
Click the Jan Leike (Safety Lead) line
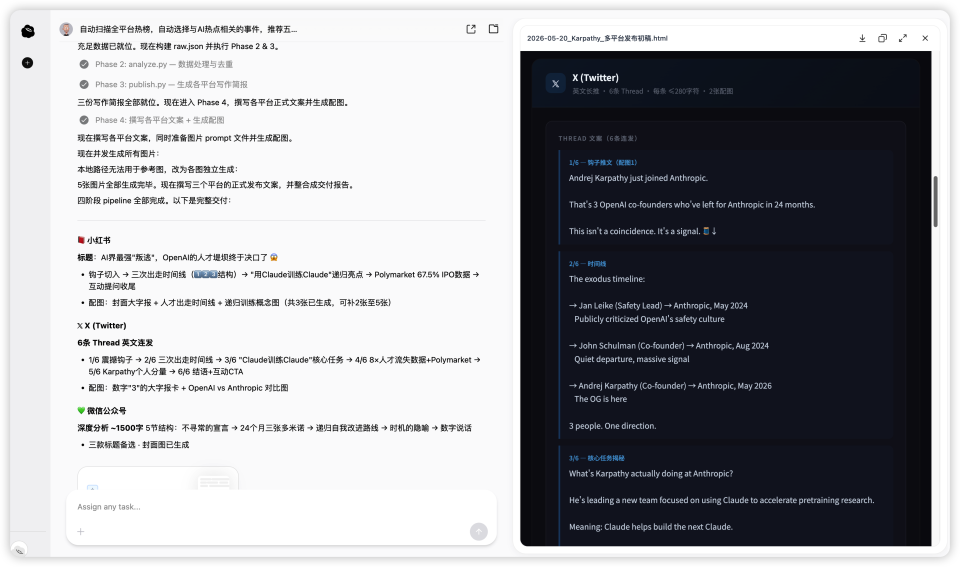pyautogui.click(x=658, y=306)
